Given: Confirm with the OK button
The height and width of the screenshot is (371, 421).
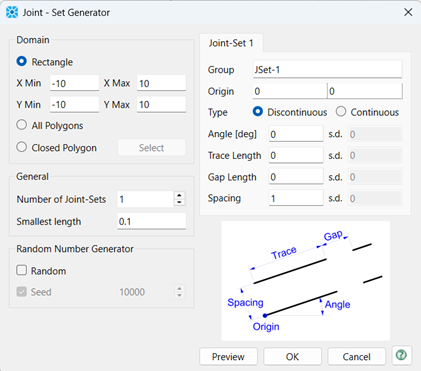Looking at the screenshot, I should (x=292, y=357).
